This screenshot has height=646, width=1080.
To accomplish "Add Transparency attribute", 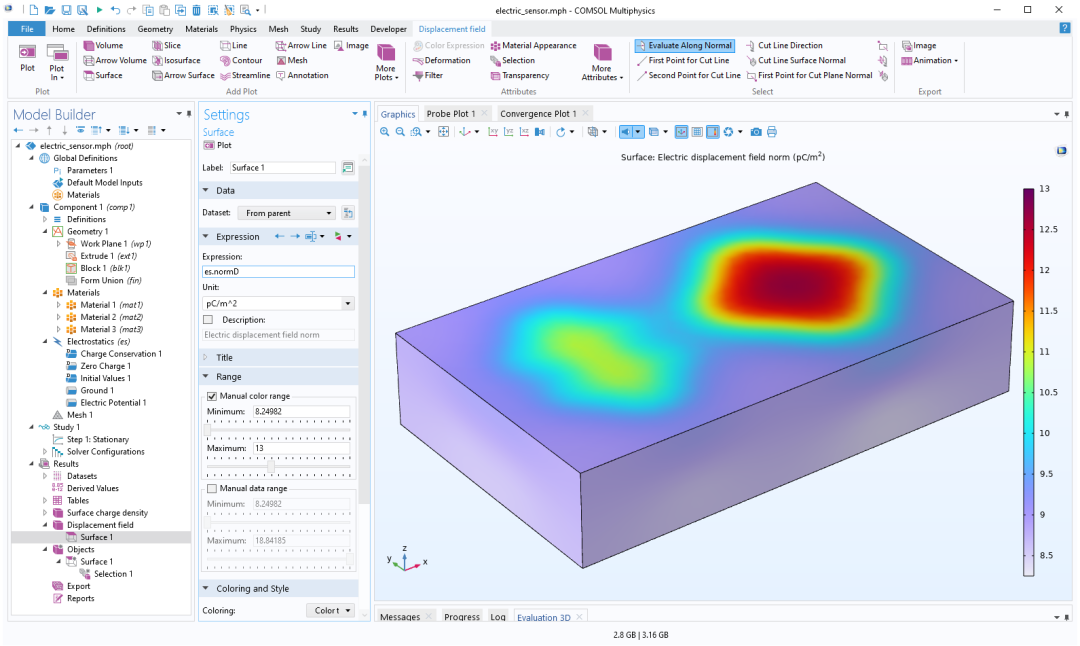I will click(x=519, y=76).
